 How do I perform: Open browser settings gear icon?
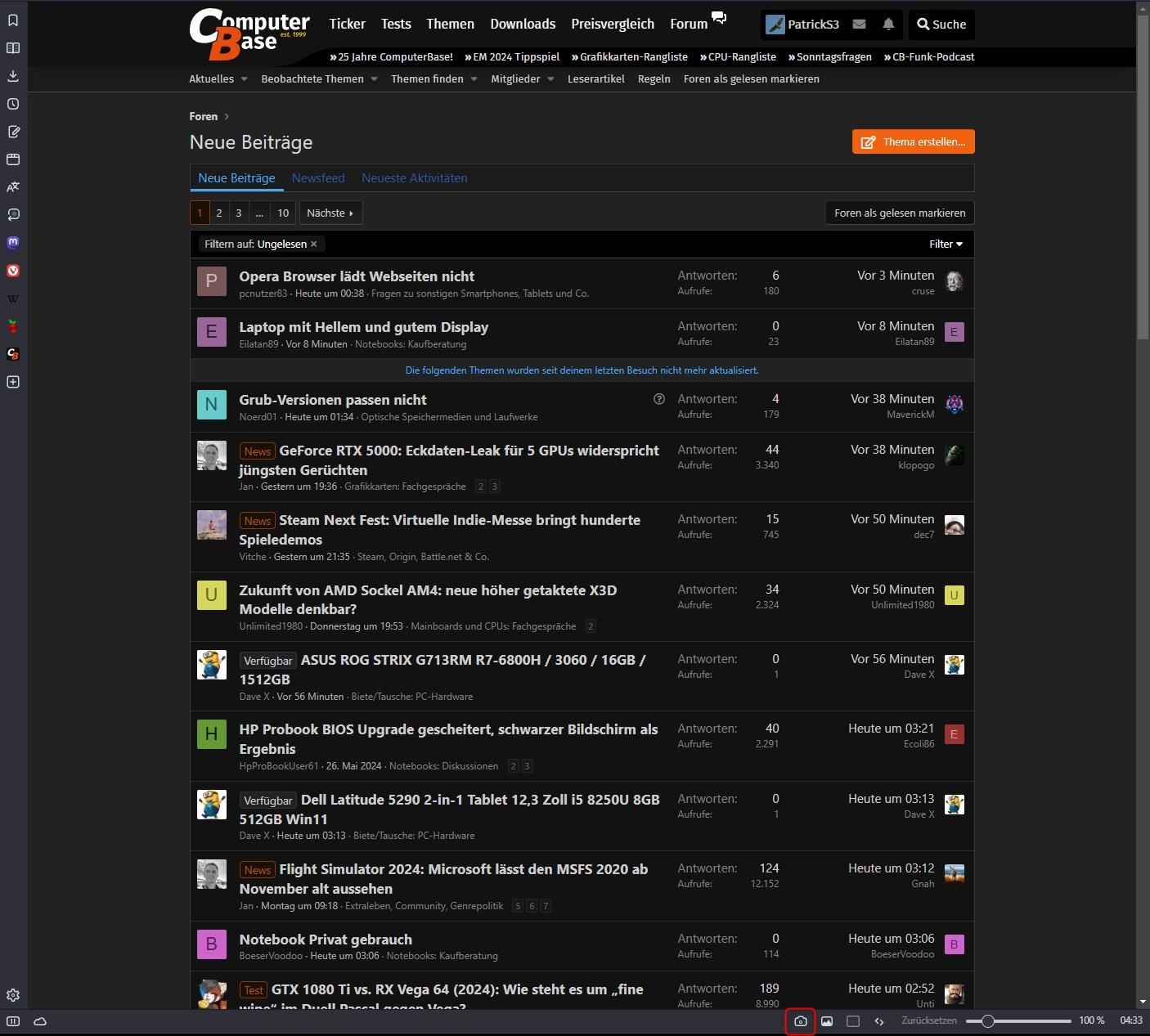pyautogui.click(x=13, y=995)
